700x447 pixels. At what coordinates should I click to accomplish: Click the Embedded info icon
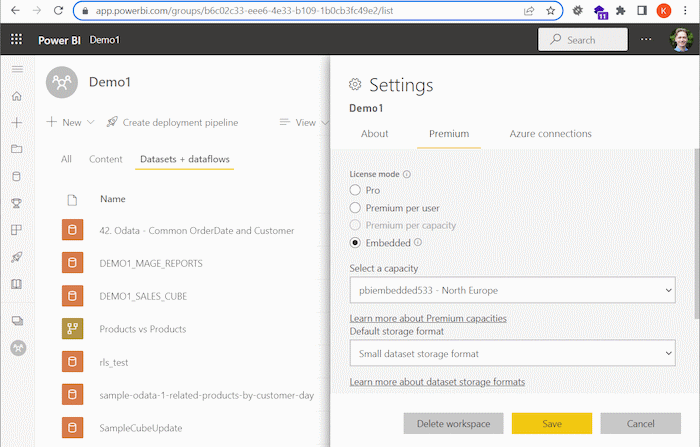(417, 242)
